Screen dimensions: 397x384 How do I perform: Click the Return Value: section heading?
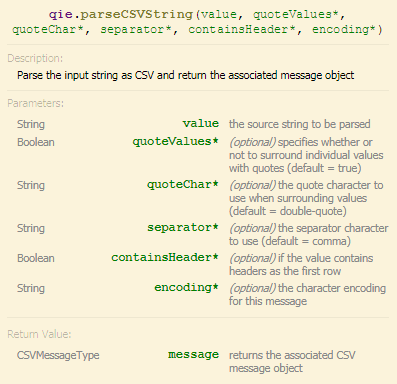pos(39,334)
